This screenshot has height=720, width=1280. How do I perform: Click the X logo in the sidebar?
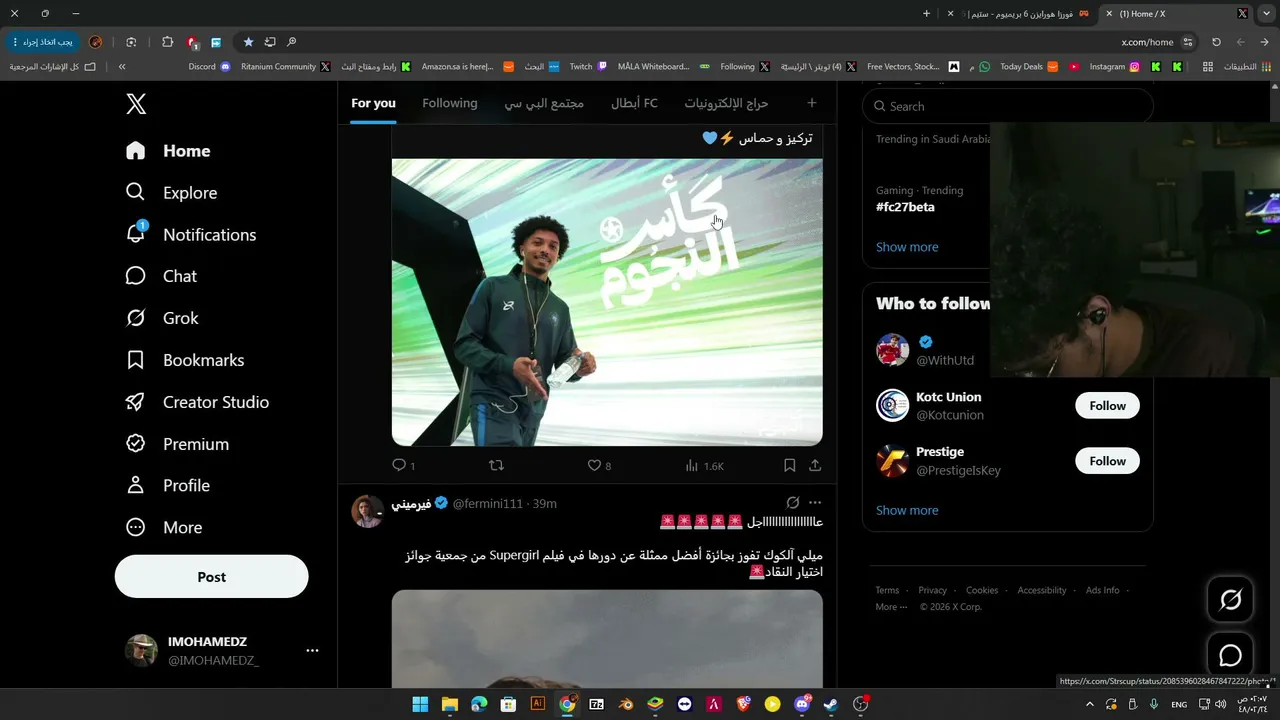tap(136, 103)
